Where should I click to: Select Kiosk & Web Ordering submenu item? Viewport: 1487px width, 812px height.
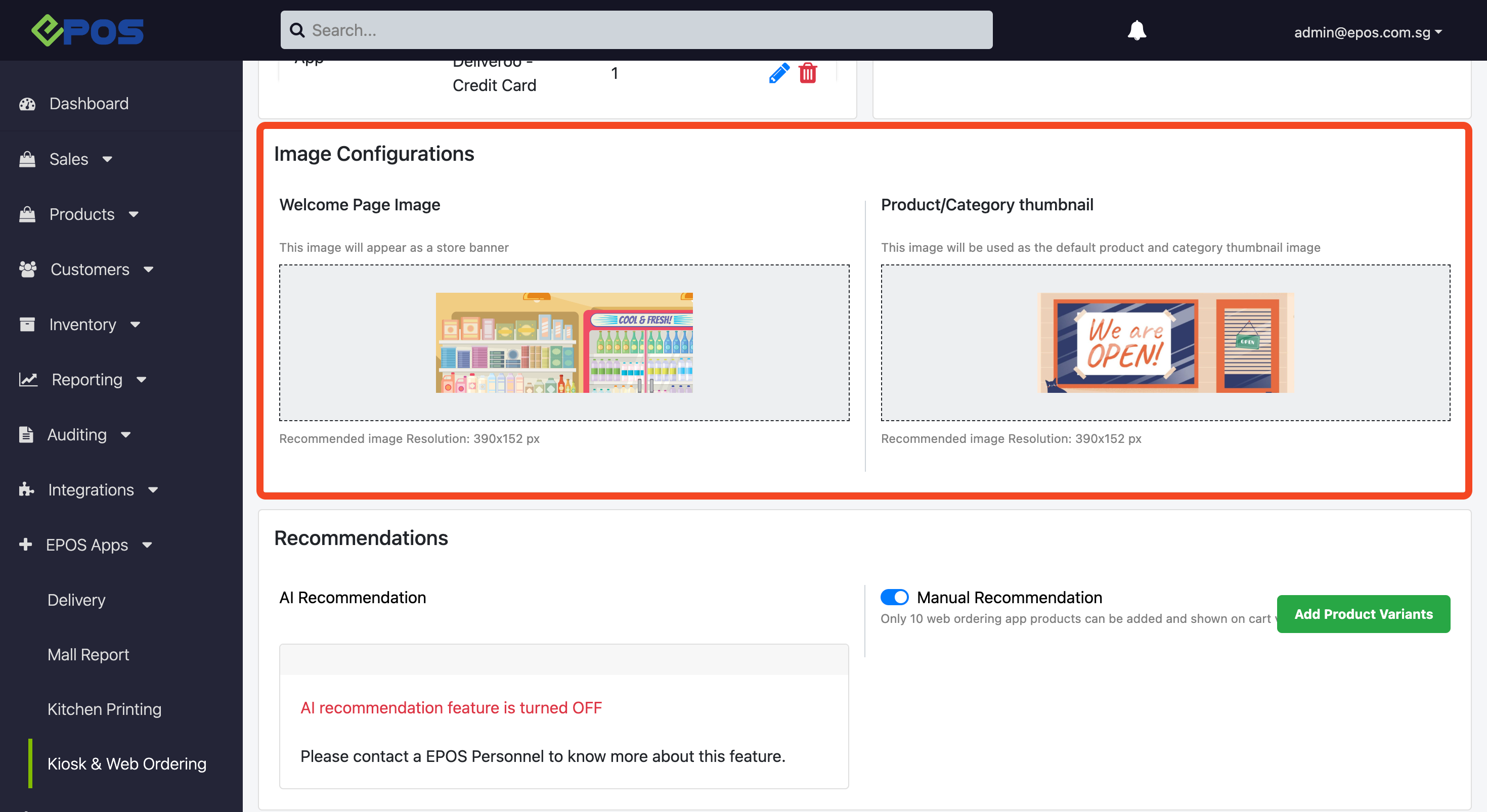(x=127, y=763)
